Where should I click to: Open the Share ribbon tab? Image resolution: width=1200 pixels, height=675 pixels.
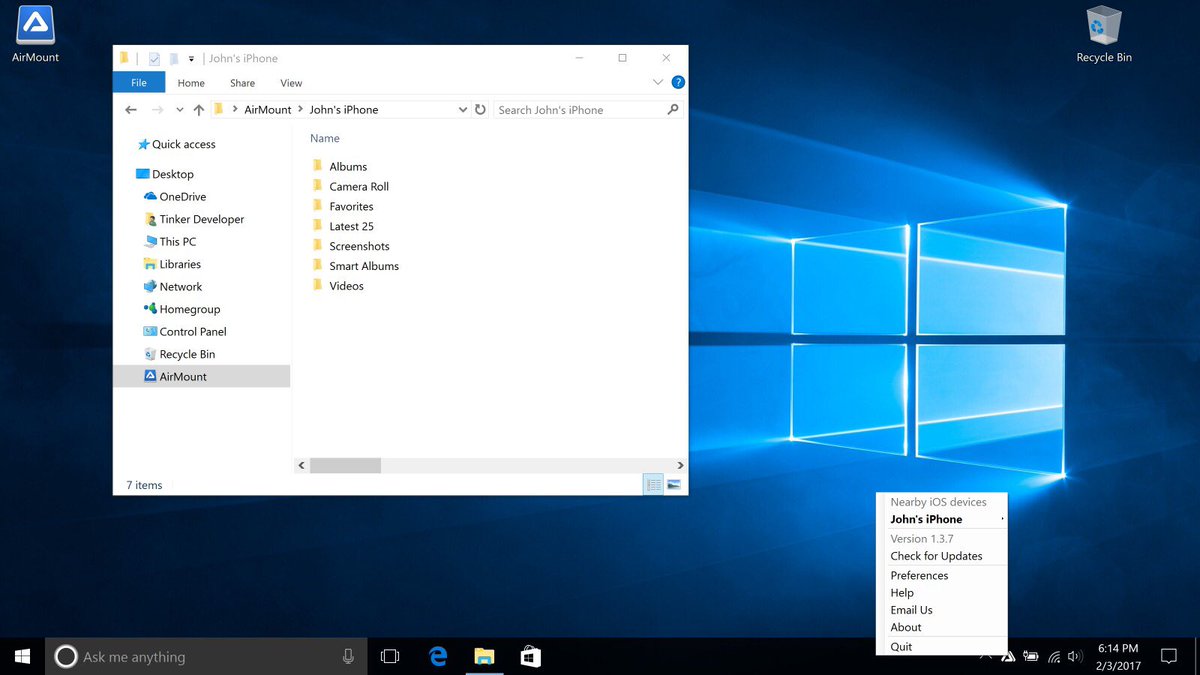242,83
